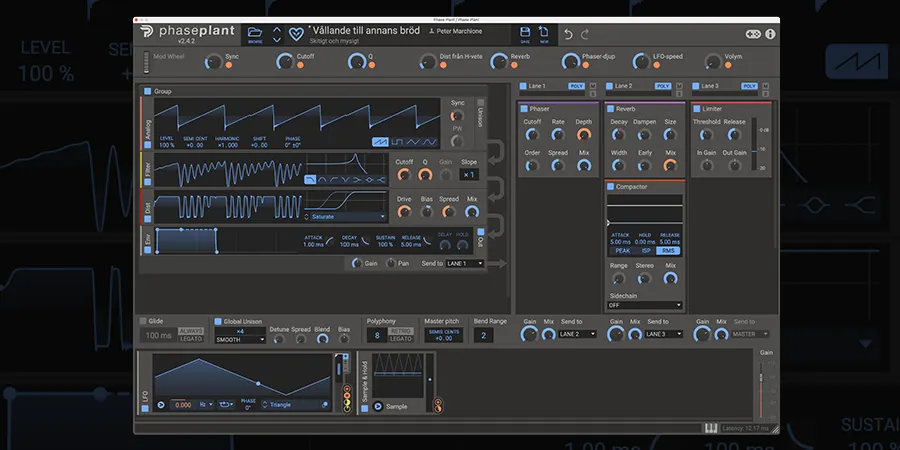This screenshot has width=900, height=450.
Task: Click the master Gain fader
Action: coord(762,389)
